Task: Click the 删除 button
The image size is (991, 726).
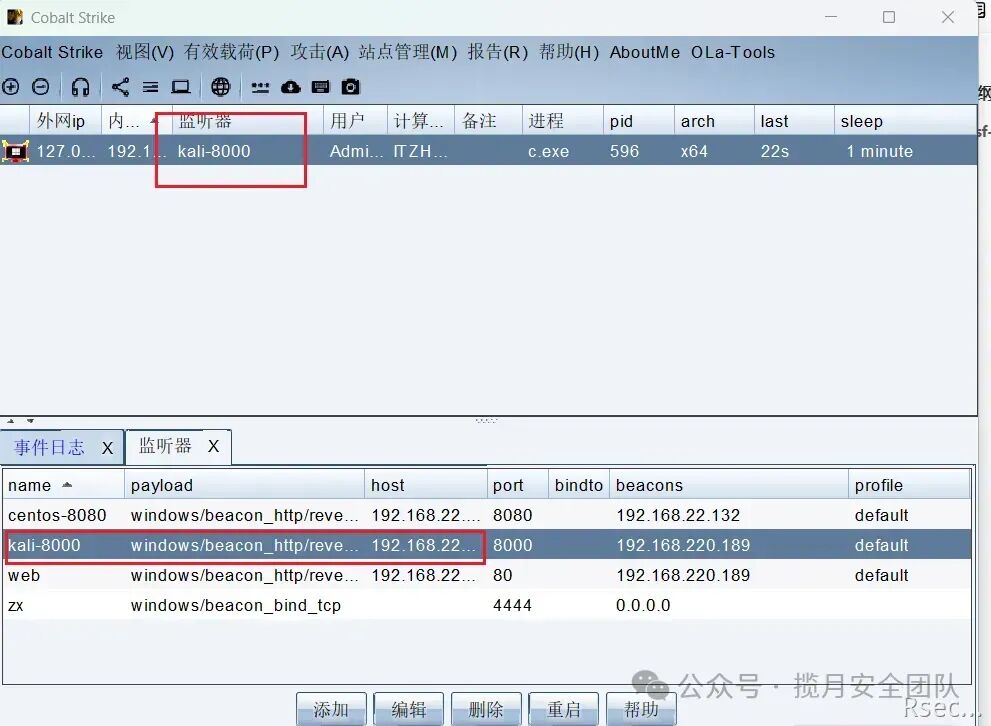Action: point(486,709)
